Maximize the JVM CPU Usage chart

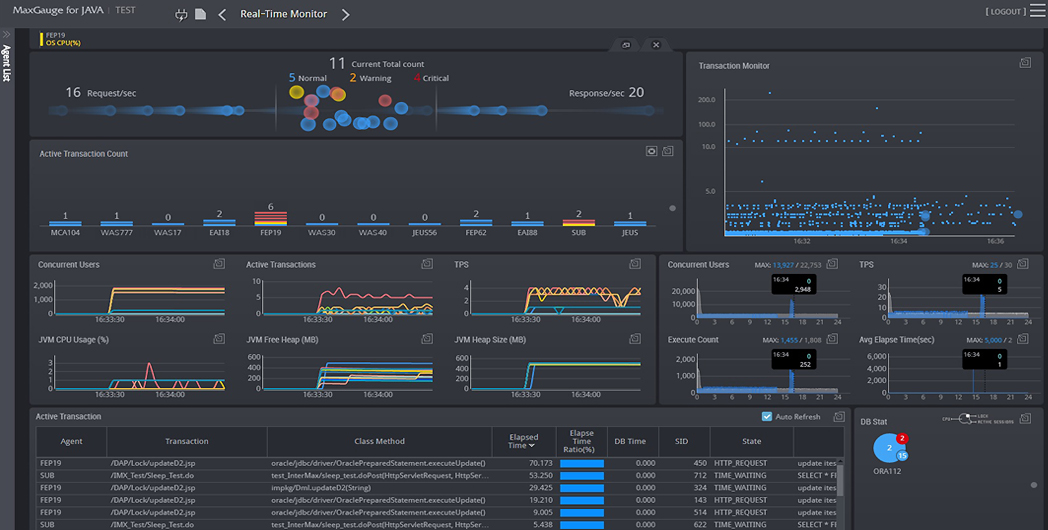click(219, 339)
